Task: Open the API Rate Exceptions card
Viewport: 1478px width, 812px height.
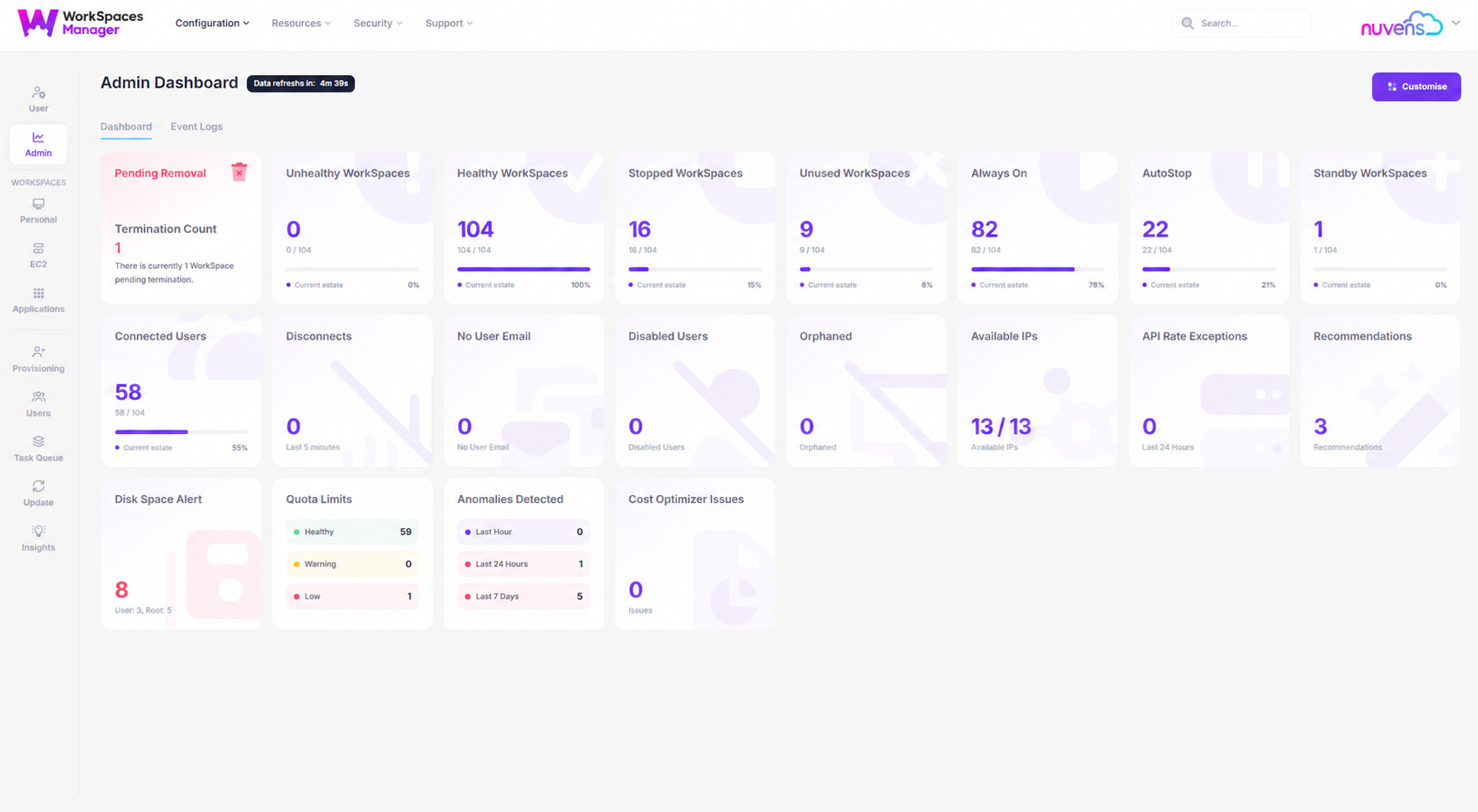Action: (1208, 391)
